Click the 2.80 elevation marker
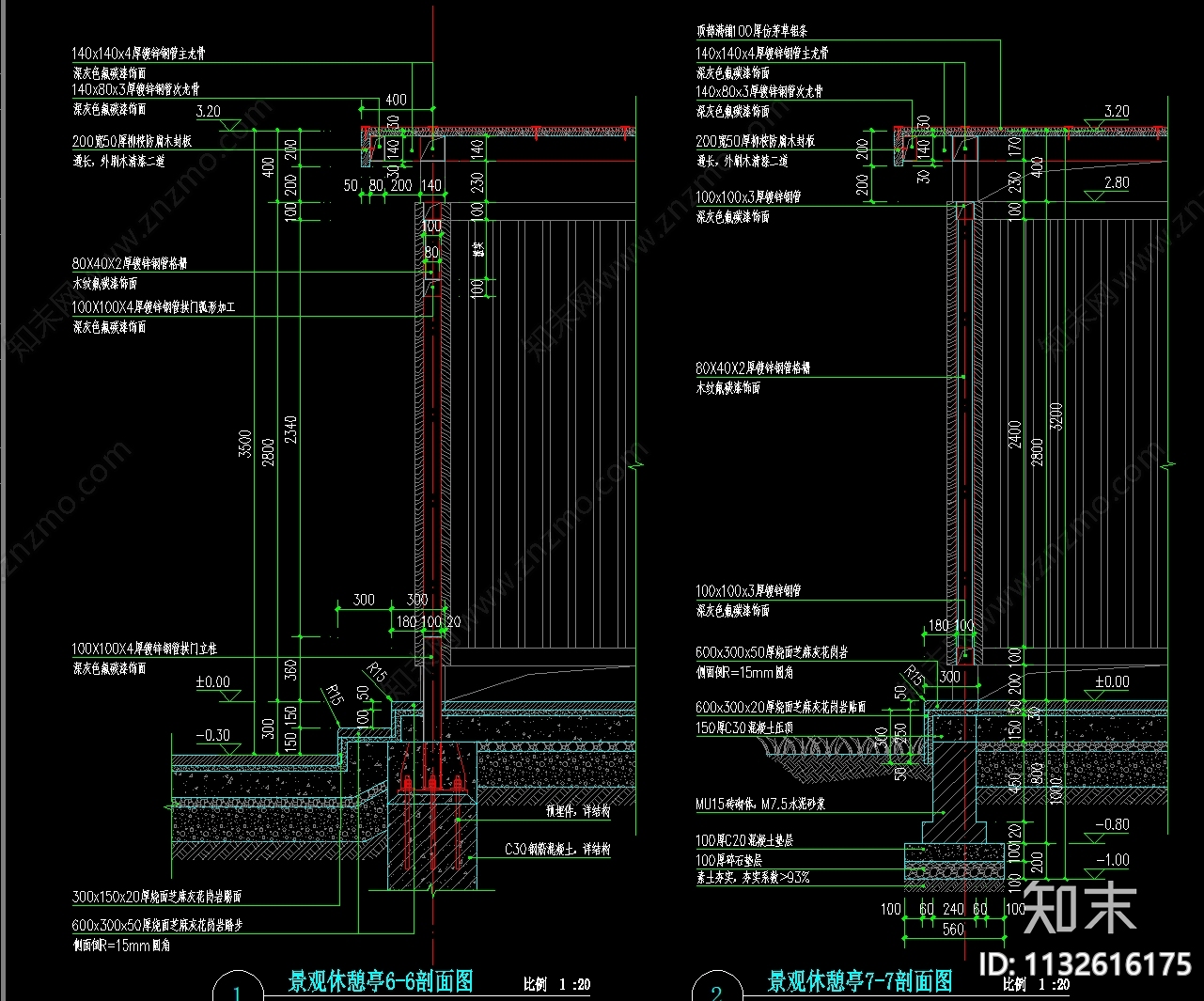1204x1001 pixels. (x=1117, y=182)
